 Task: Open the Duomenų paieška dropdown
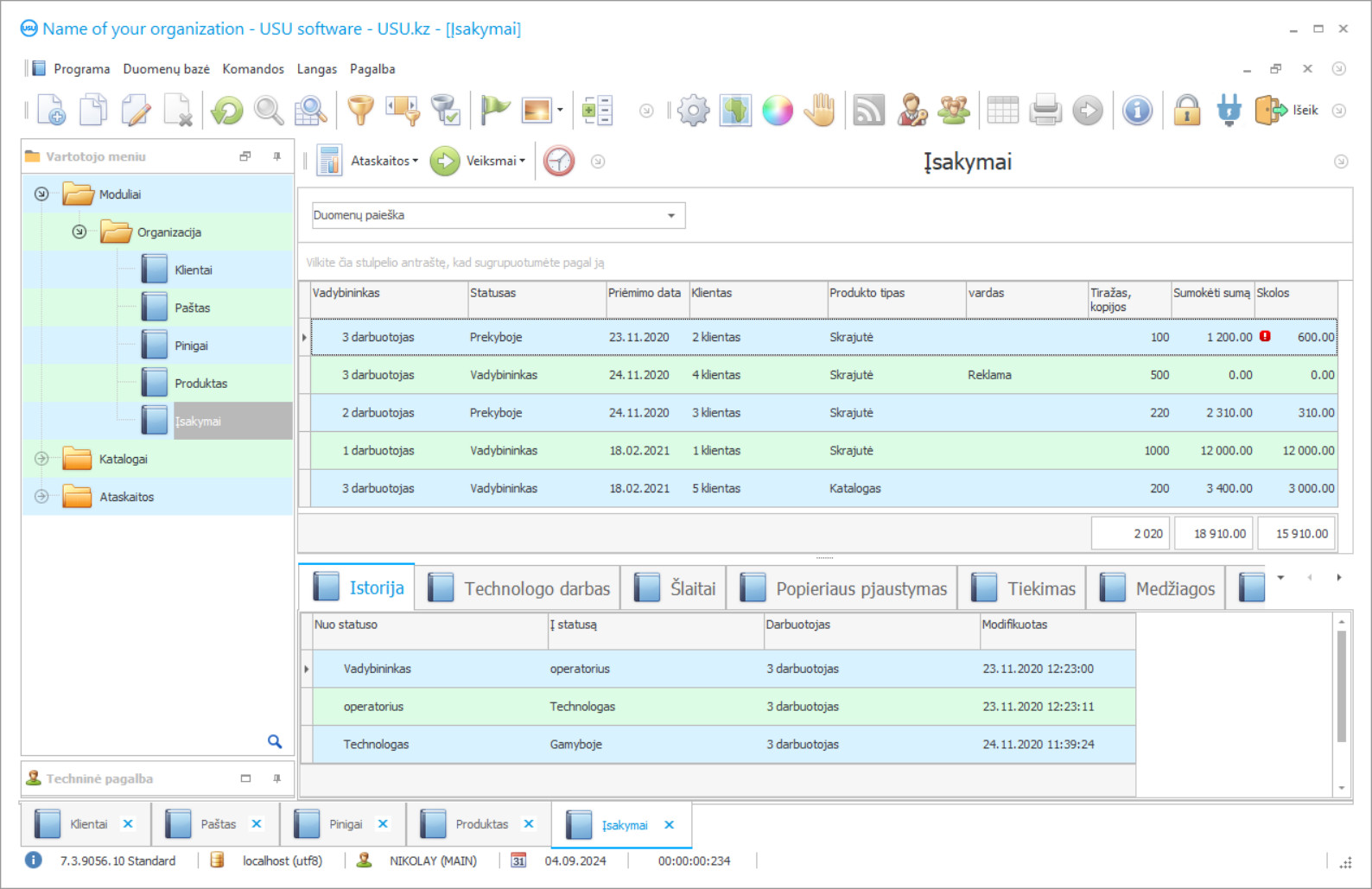point(670,216)
